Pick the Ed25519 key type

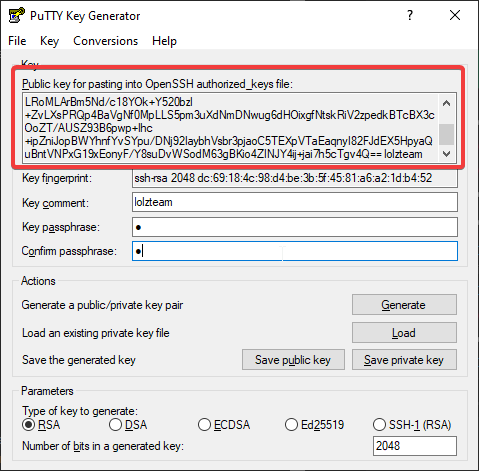point(315,425)
